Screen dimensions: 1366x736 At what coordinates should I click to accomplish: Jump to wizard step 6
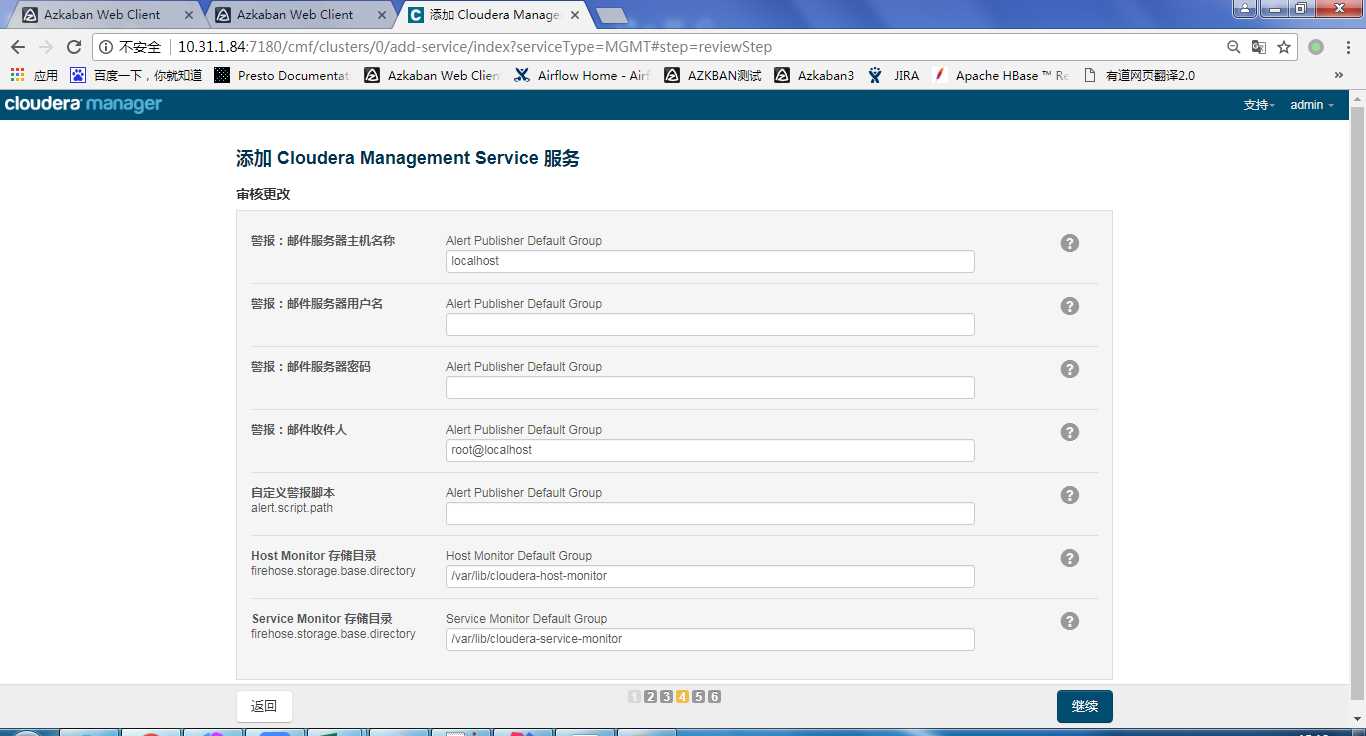click(x=714, y=697)
